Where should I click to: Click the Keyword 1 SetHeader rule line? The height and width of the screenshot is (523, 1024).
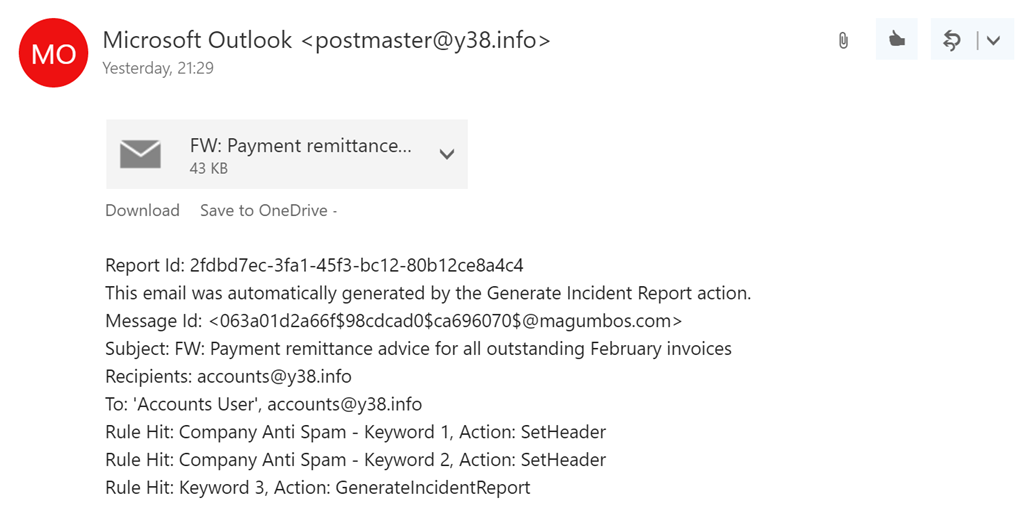pyautogui.click(x=355, y=432)
